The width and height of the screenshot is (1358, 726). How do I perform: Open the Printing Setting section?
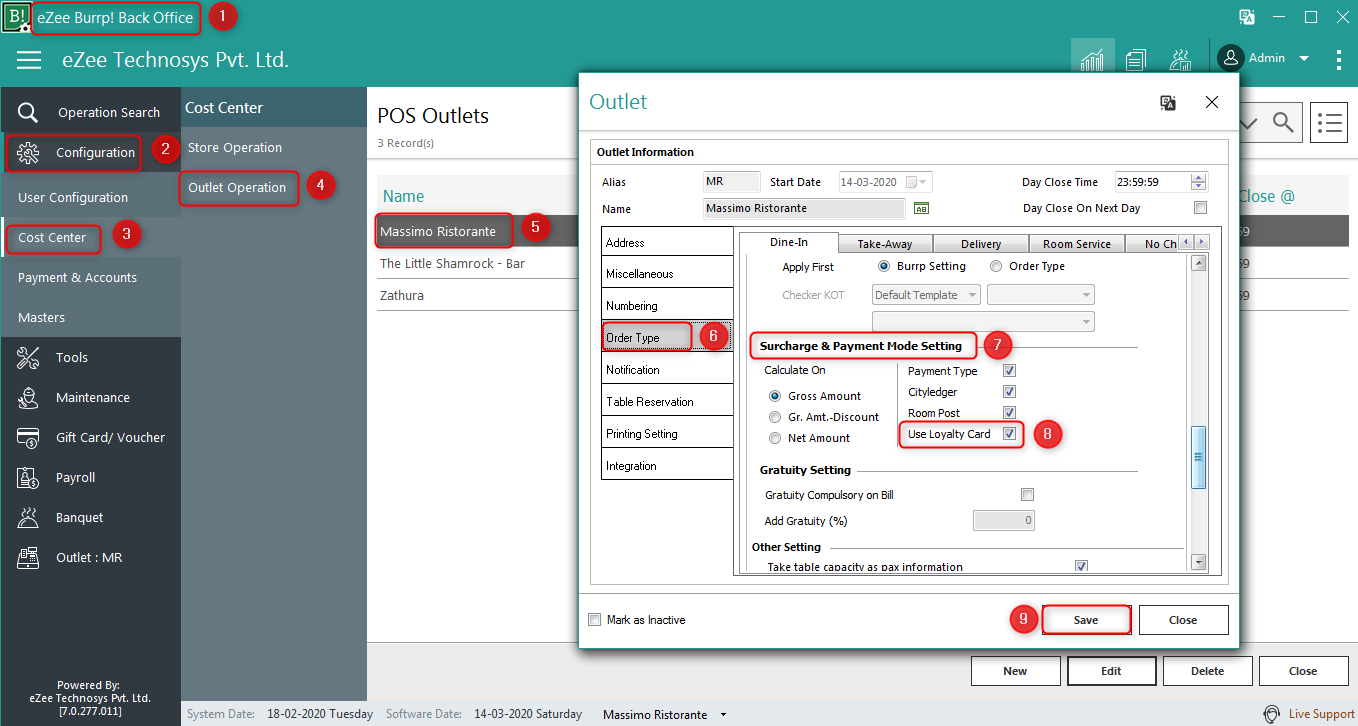tap(667, 434)
